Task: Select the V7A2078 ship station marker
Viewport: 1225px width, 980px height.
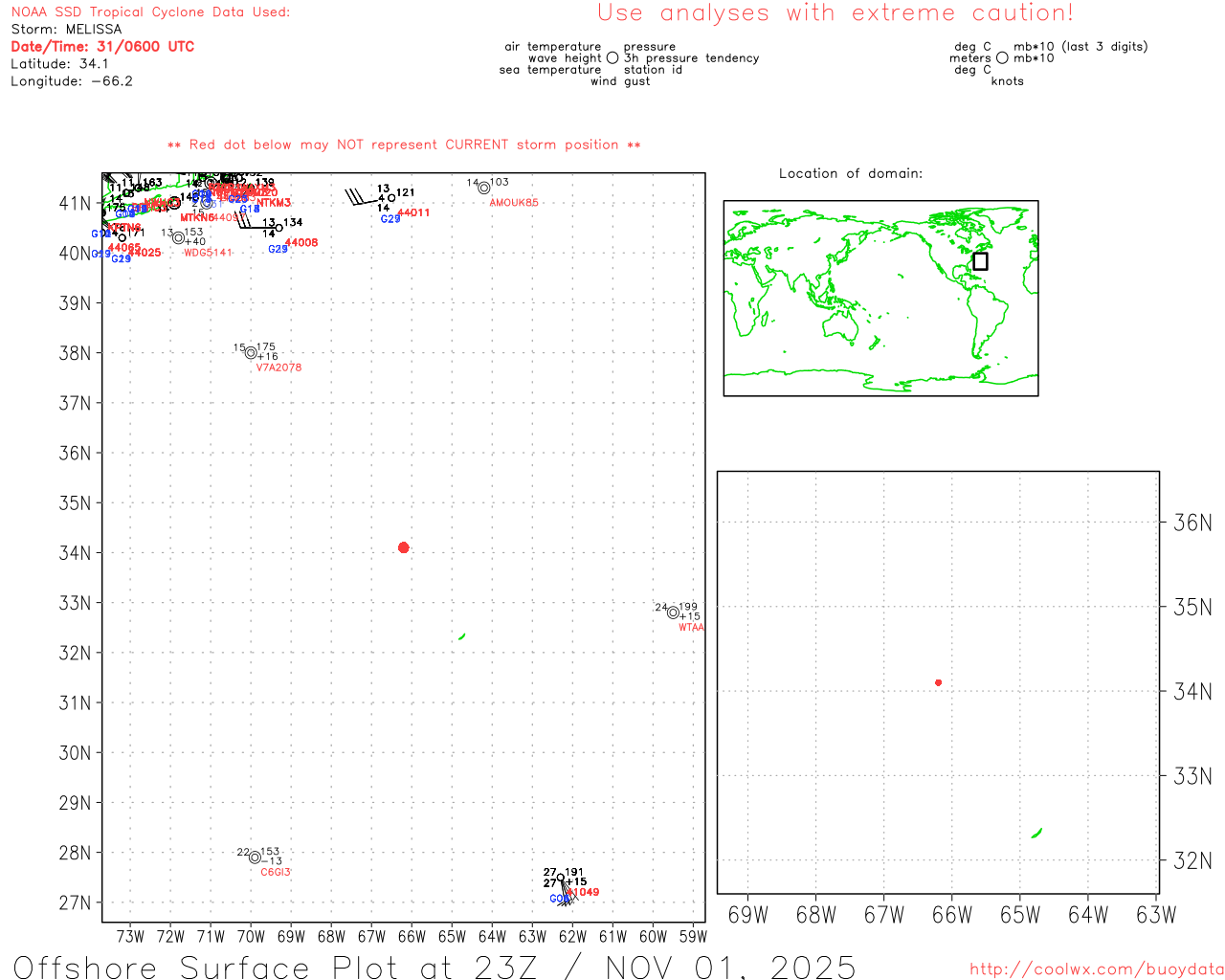Action: 251,353
